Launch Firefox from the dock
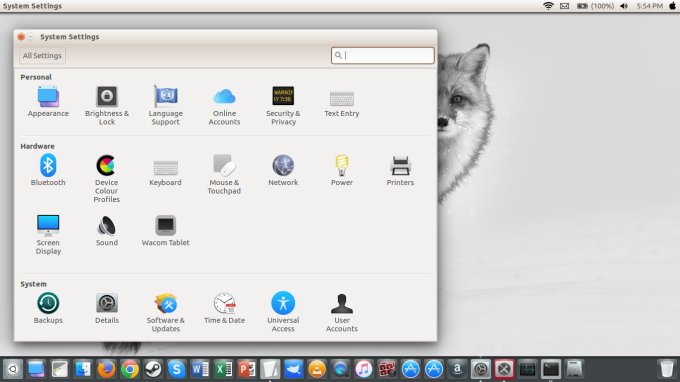 click(x=106, y=369)
